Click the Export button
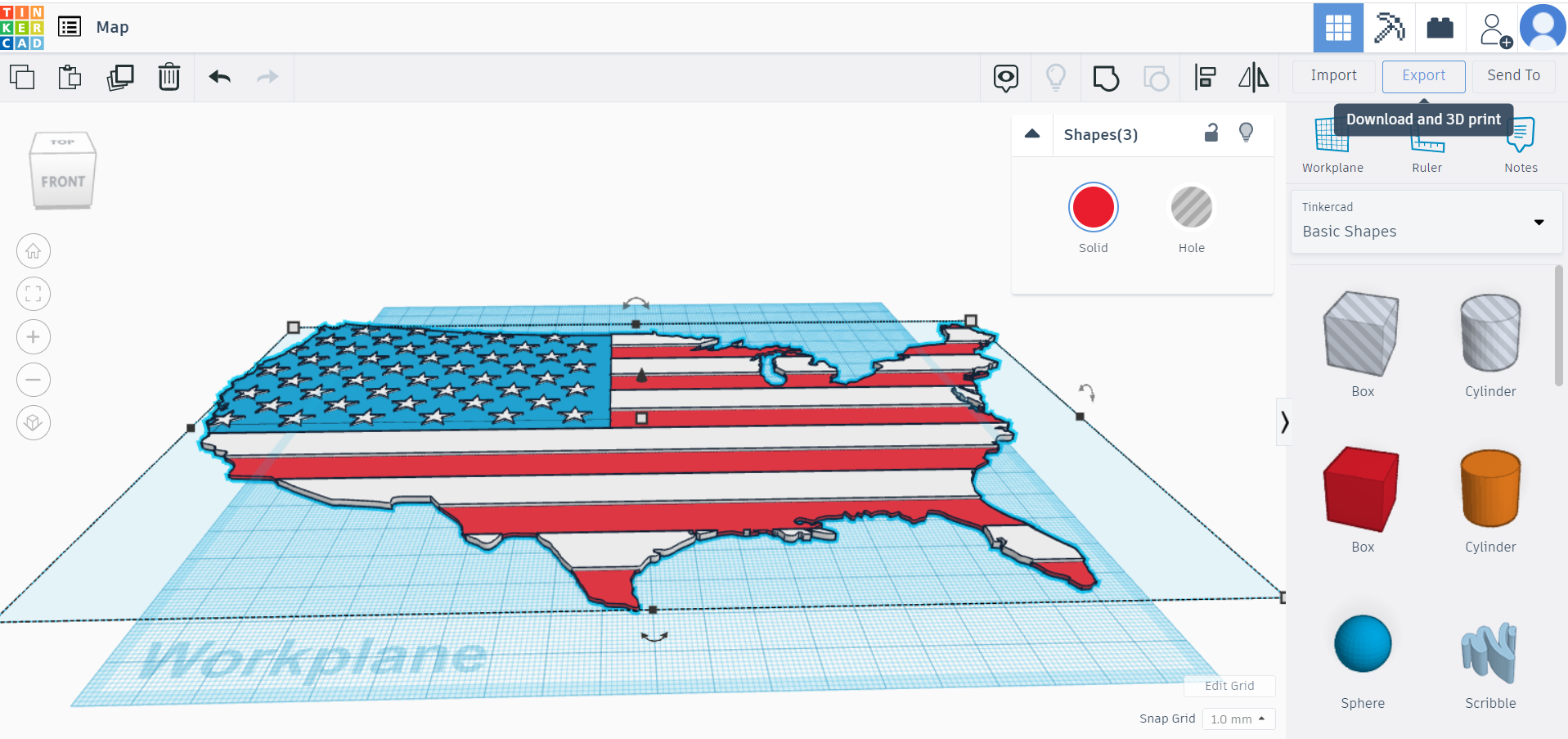The image size is (1568, 739). click(1423, 76)
